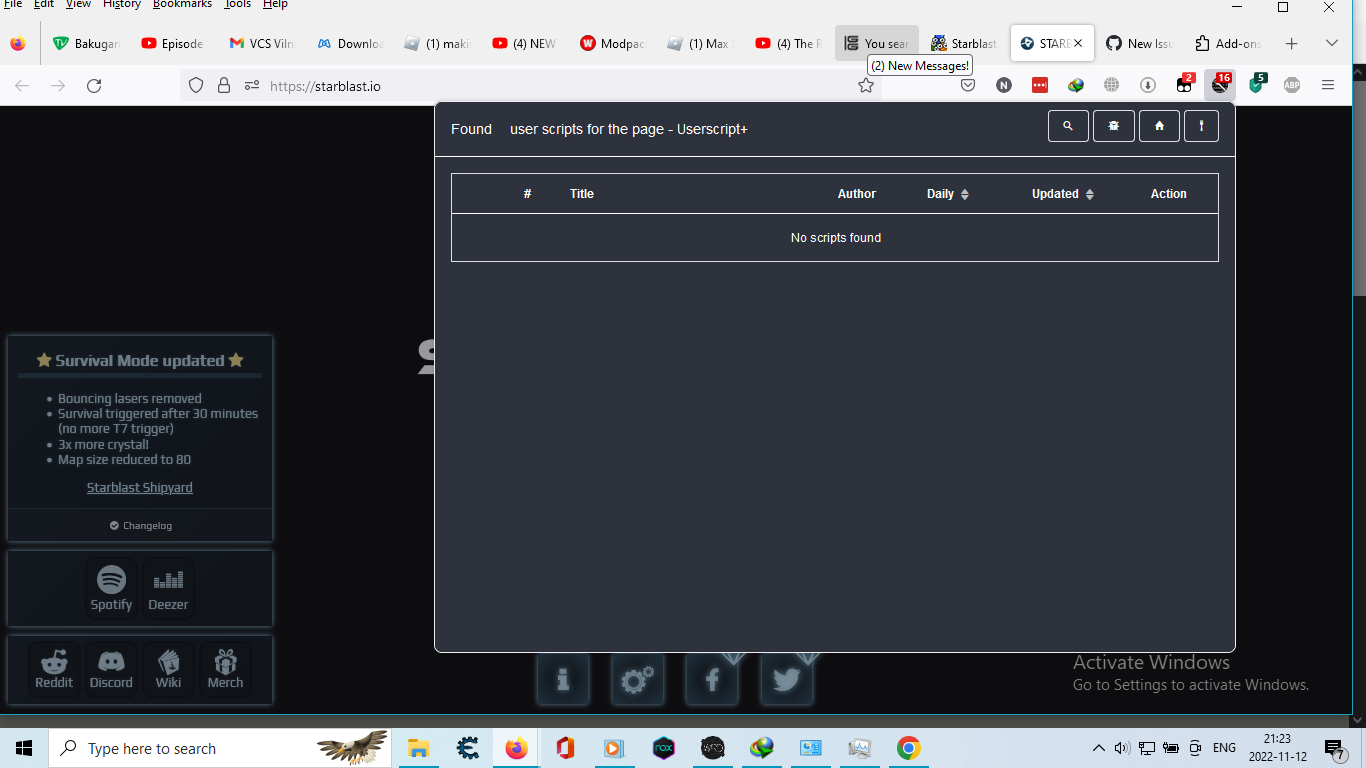This screenshot has height=768, width=1366.
Task: Sort scripts by the Daily column
Action: (946, 193)
